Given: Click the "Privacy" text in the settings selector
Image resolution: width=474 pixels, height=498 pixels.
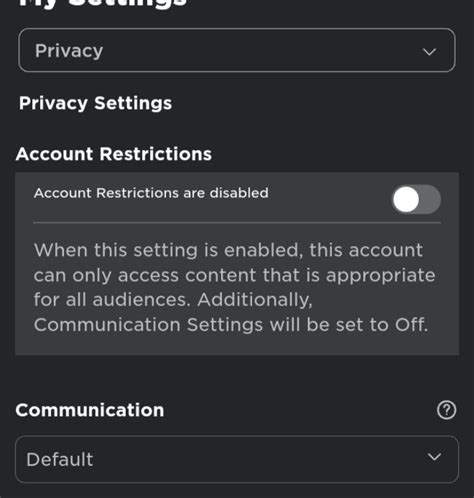Looking at the screenshot, I should pyautogui.click(x=69, y=51).
